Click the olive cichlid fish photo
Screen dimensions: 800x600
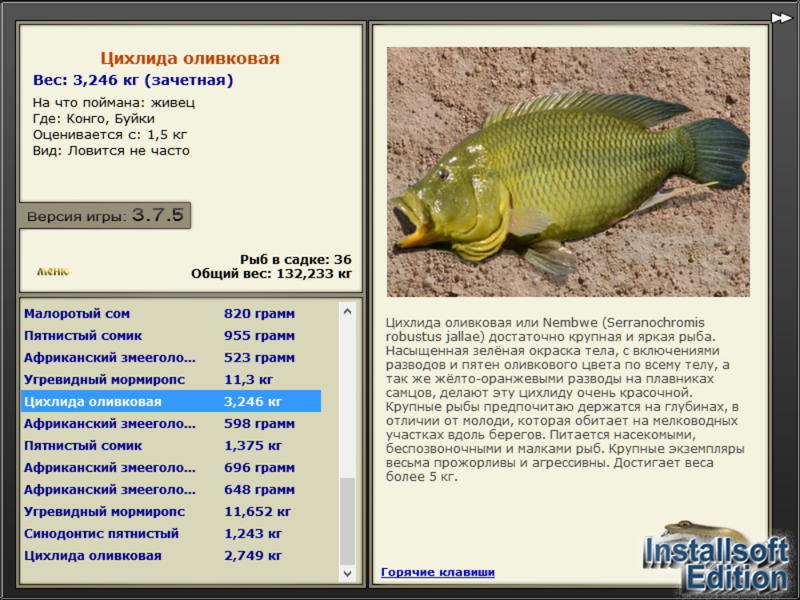click(568, 172)
